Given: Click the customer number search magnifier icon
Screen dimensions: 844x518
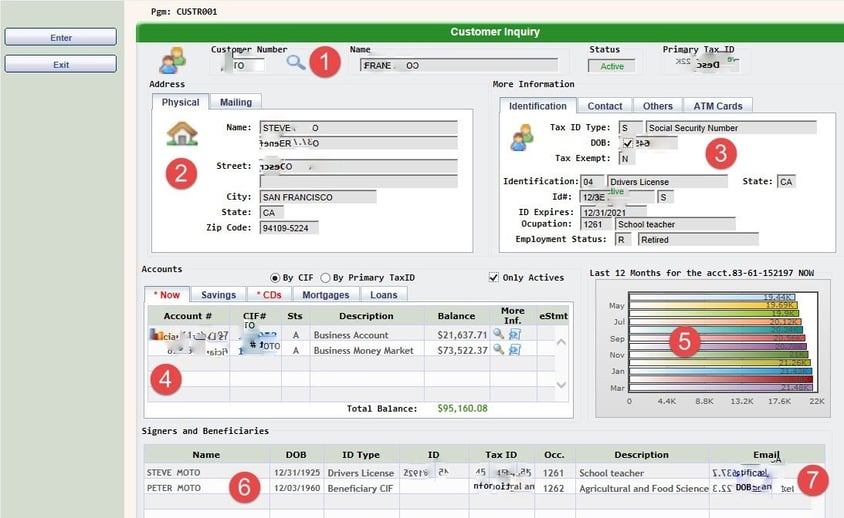Looking at the screenshot, I should tap(296, 62).
